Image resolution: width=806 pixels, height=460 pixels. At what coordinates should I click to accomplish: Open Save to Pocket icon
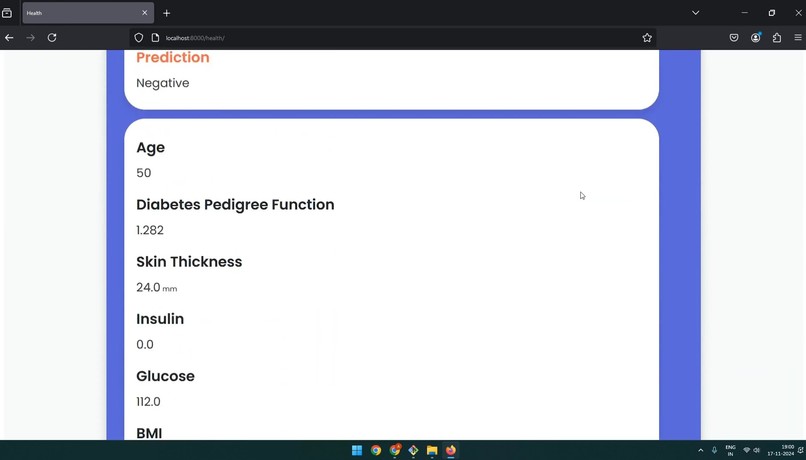pyautogui.click(x=734, y=38)
